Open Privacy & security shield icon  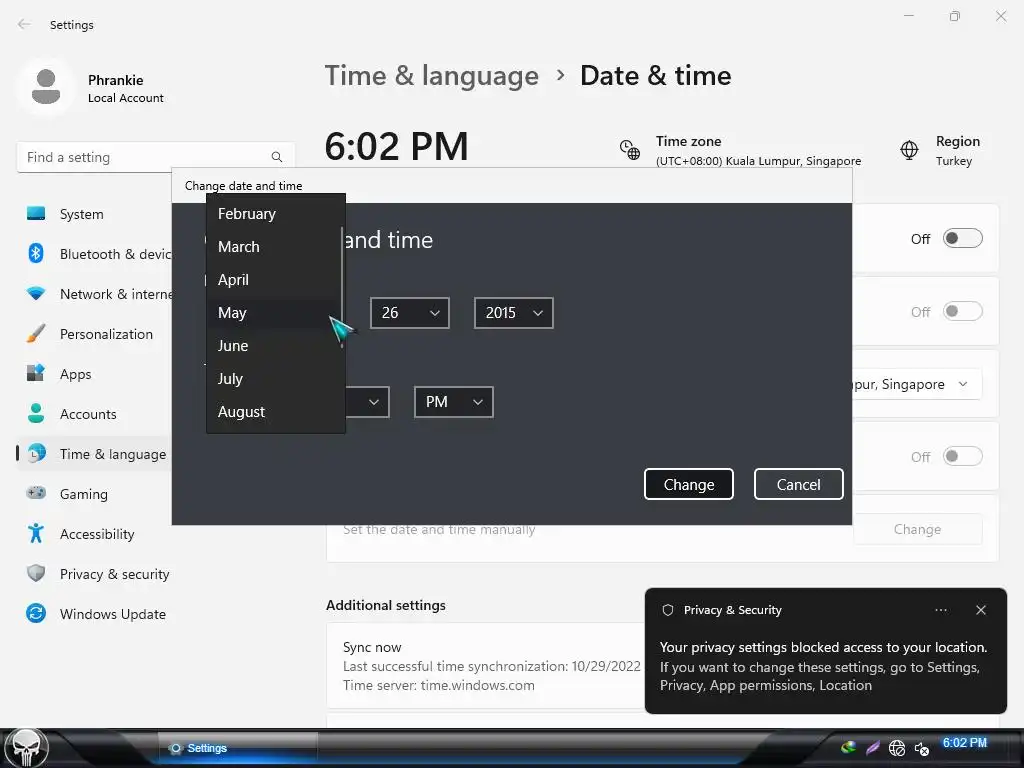(x=36, y=573)
